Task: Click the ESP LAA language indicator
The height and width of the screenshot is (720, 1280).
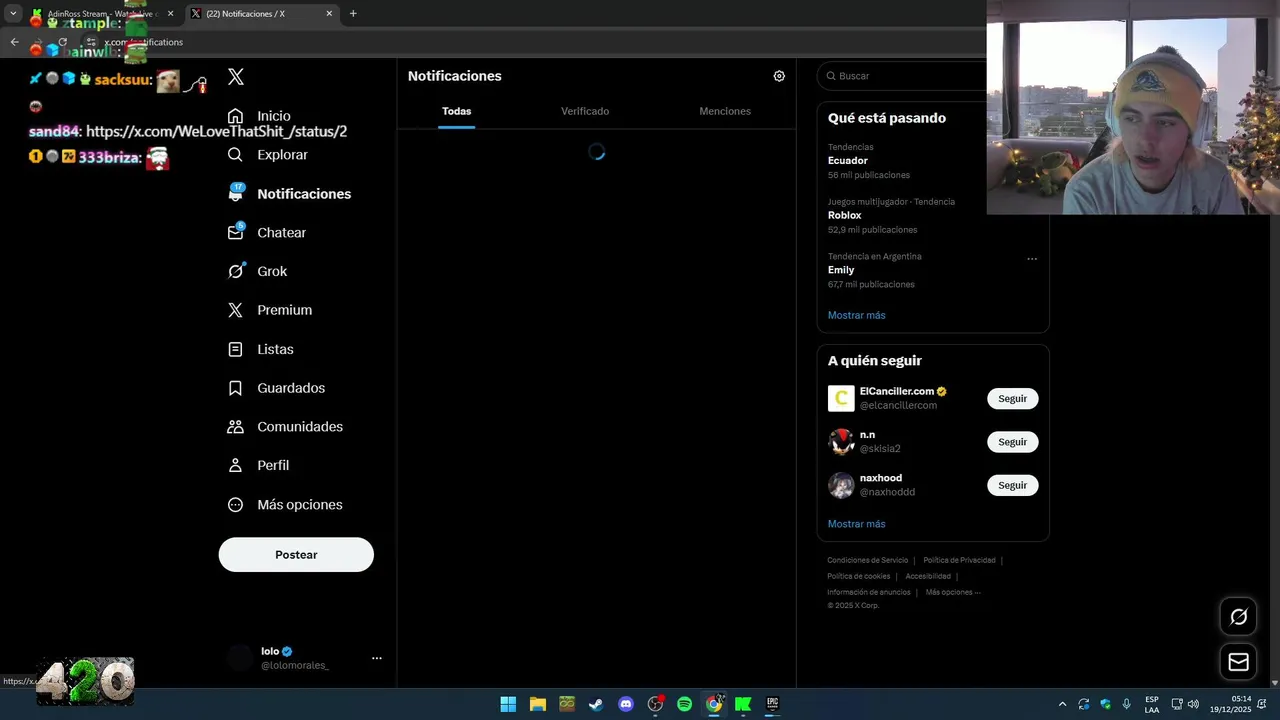Action: [x=1152, y=704]
